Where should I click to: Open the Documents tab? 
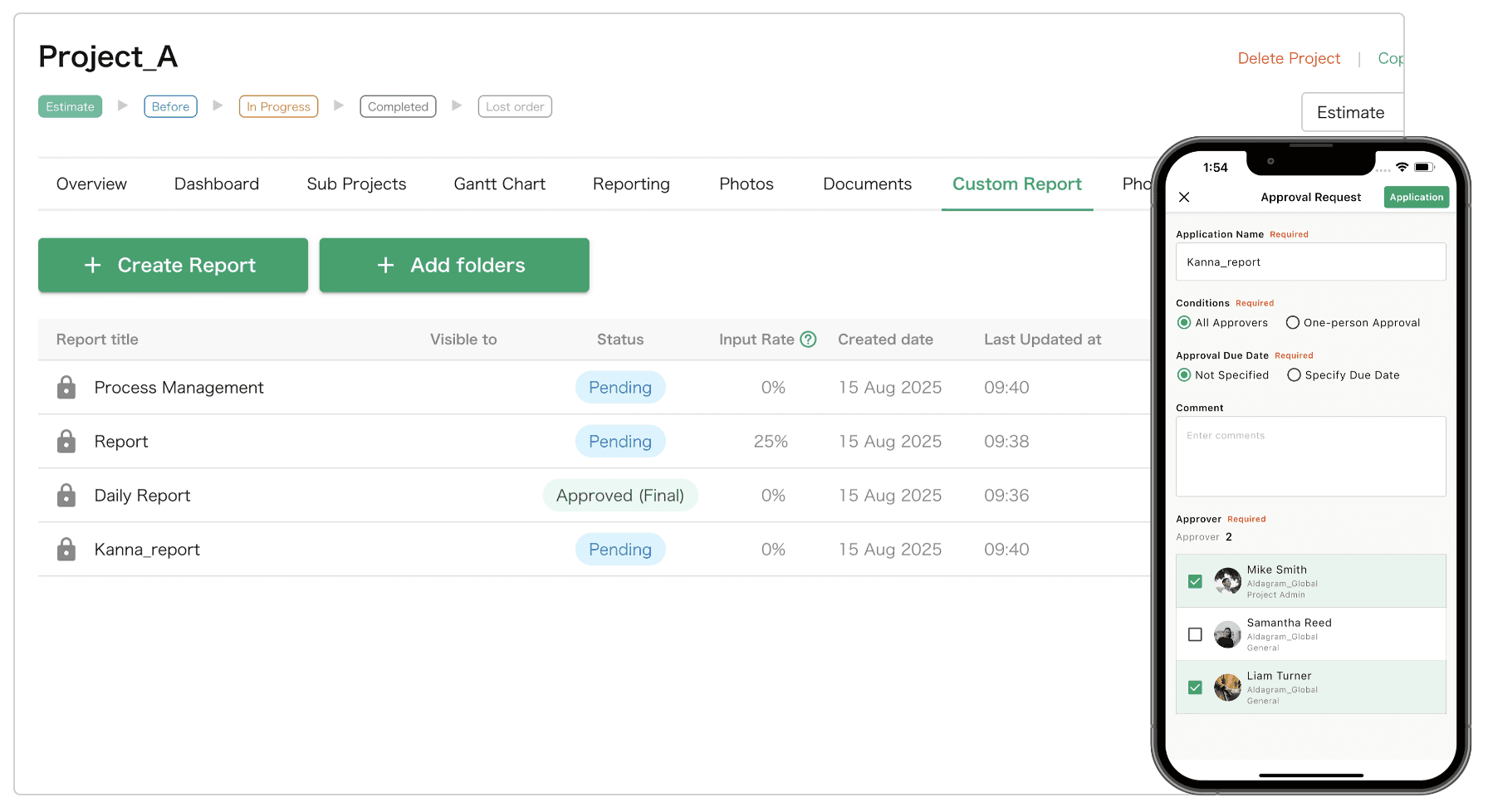(867, 183)
